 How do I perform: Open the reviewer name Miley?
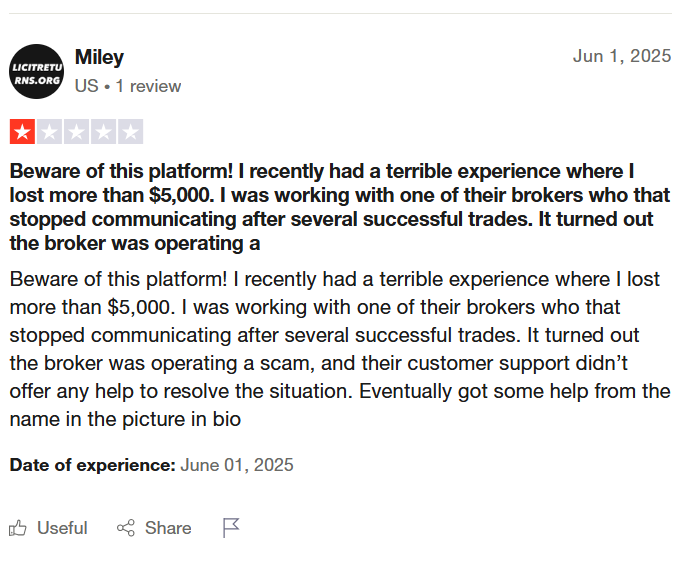(x=99, y=57)
